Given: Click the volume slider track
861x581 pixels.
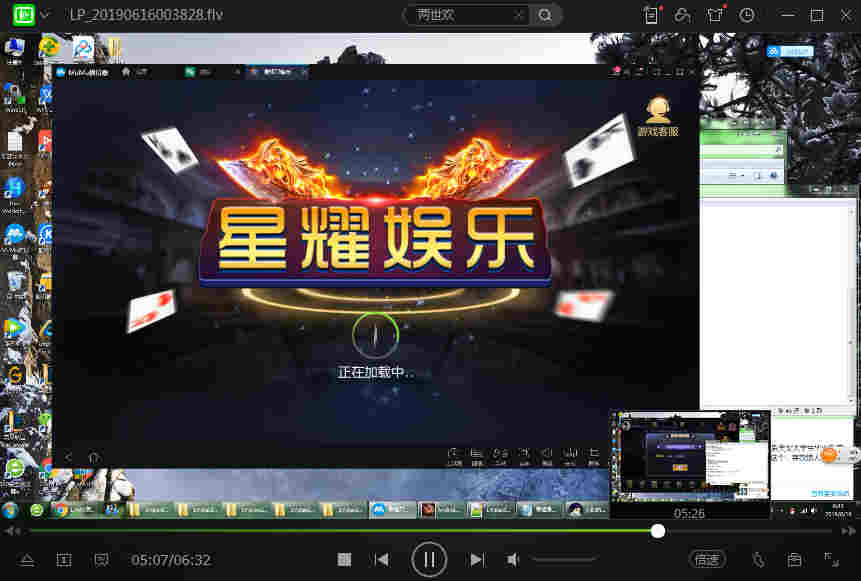Looking at the screenshot, I should (x=563, y=560).
